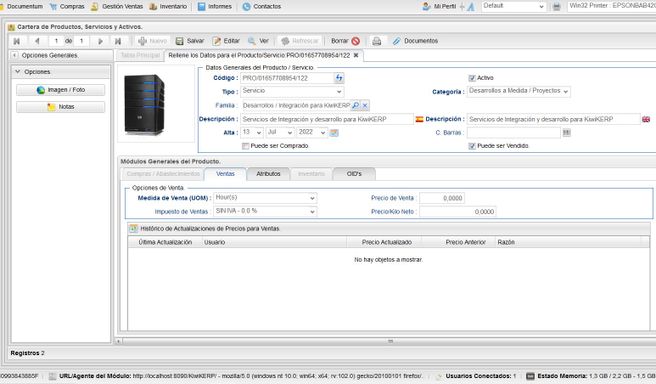Image resolution: width=656 pixels, height=384 pixels.
Task: Open the Gestión Ventas menu
Action: 117,6
